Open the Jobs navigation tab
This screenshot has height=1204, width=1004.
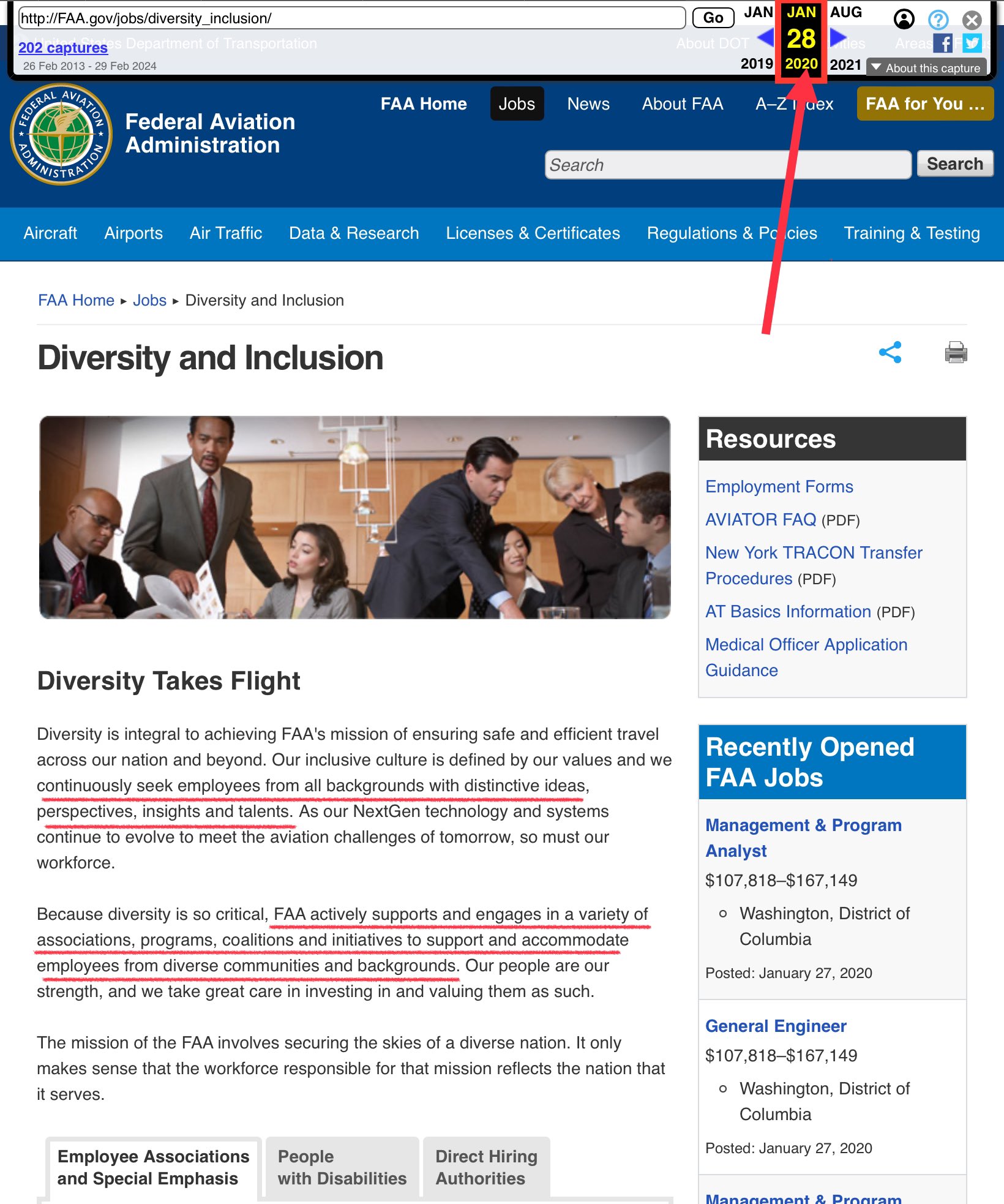click(x=517, y=103)
